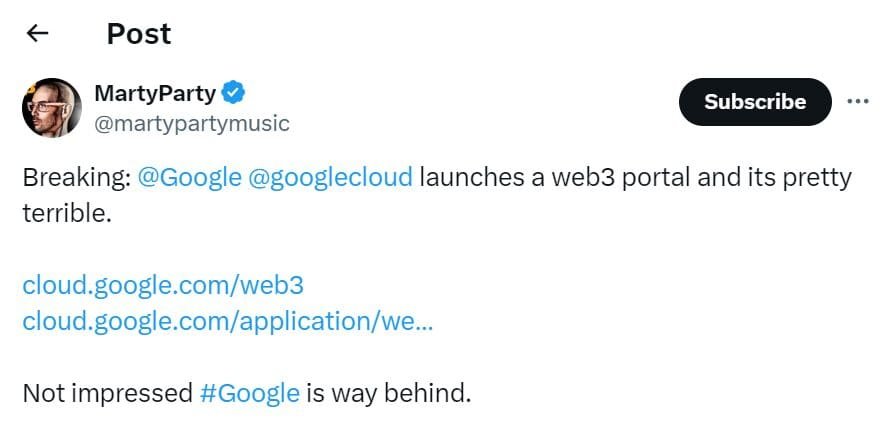Click the blue verified checkmark badge
The width and height of the screenshot is (896, 424).
[x=234, y=94]
